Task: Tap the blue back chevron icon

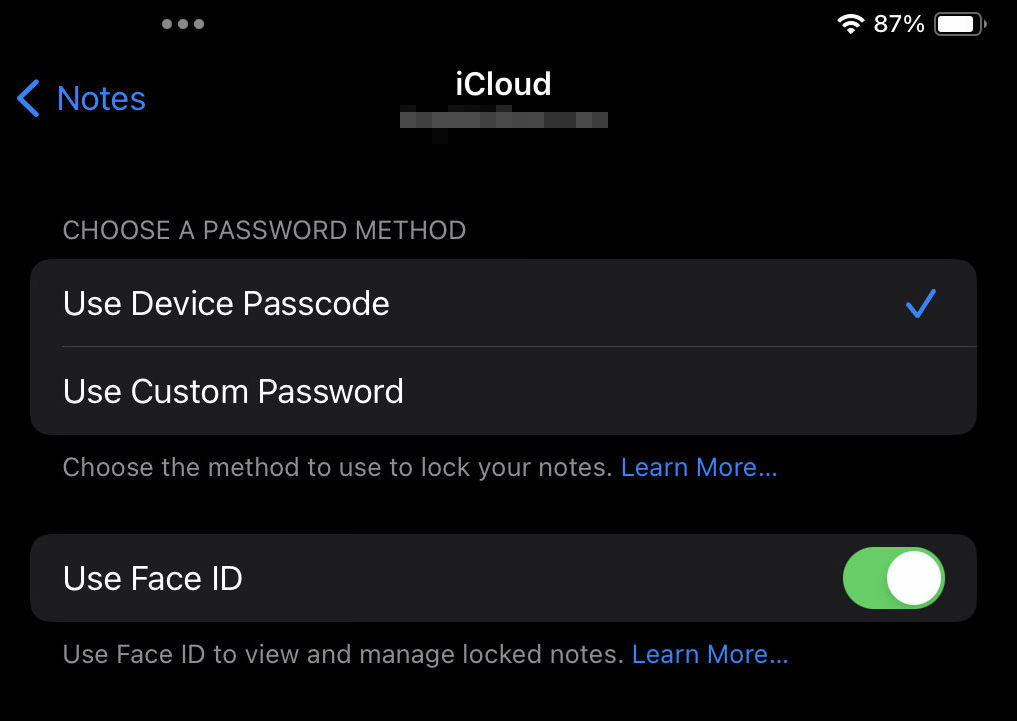Action: (x=28, y=99)
